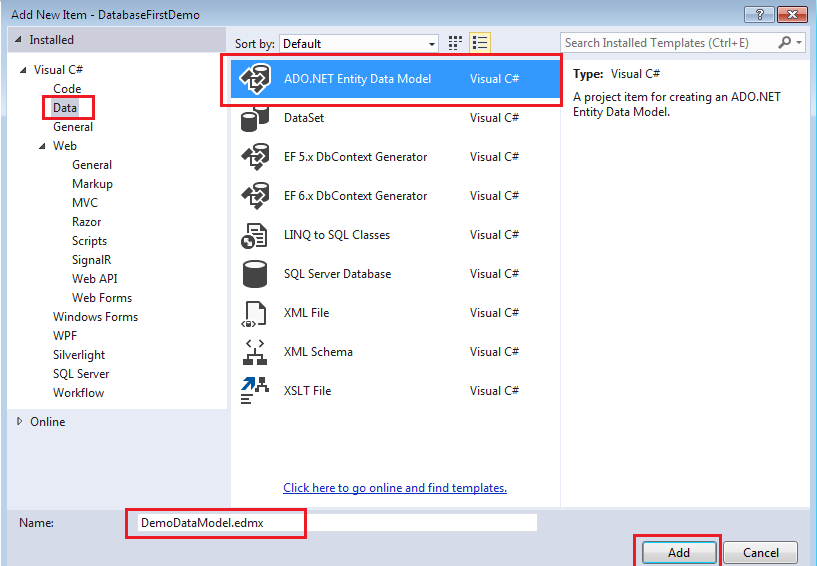
Task: Open the Windows Forms category
Action: tap(95, 317)
